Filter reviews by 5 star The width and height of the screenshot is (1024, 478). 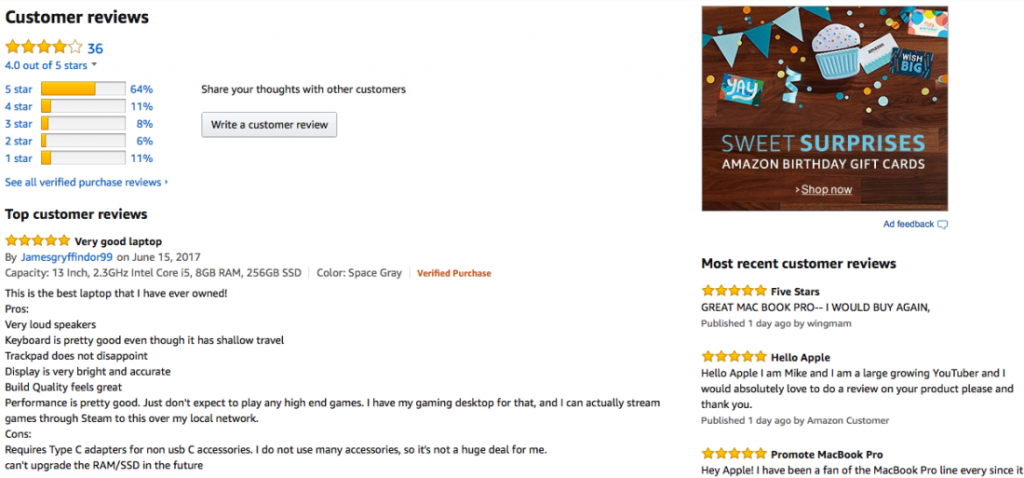18,89
